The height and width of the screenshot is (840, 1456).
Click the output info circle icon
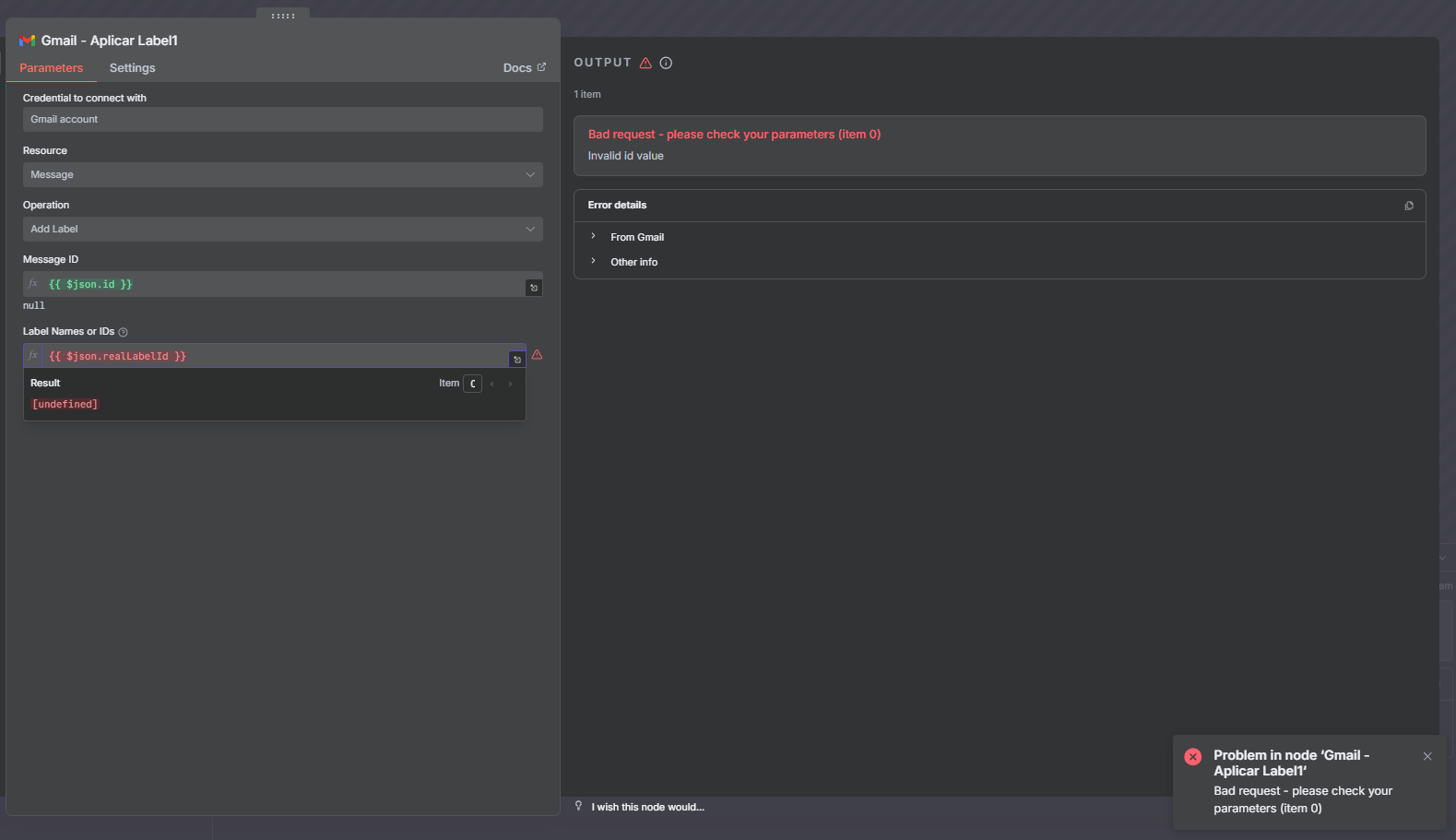(x=666, y=63)
